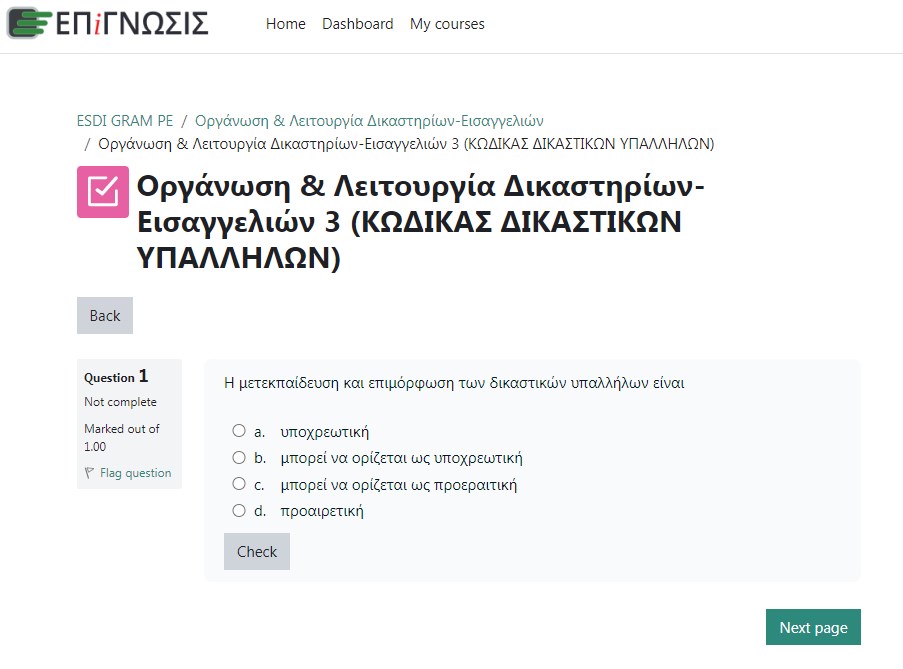Open My courses
903x669 pixels.
pos(447,24)
